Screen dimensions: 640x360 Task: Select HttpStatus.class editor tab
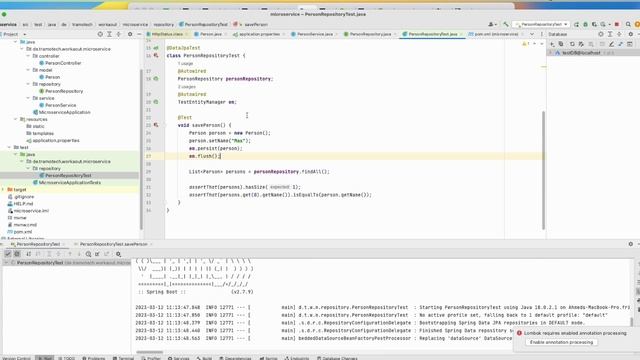(167, 34)
